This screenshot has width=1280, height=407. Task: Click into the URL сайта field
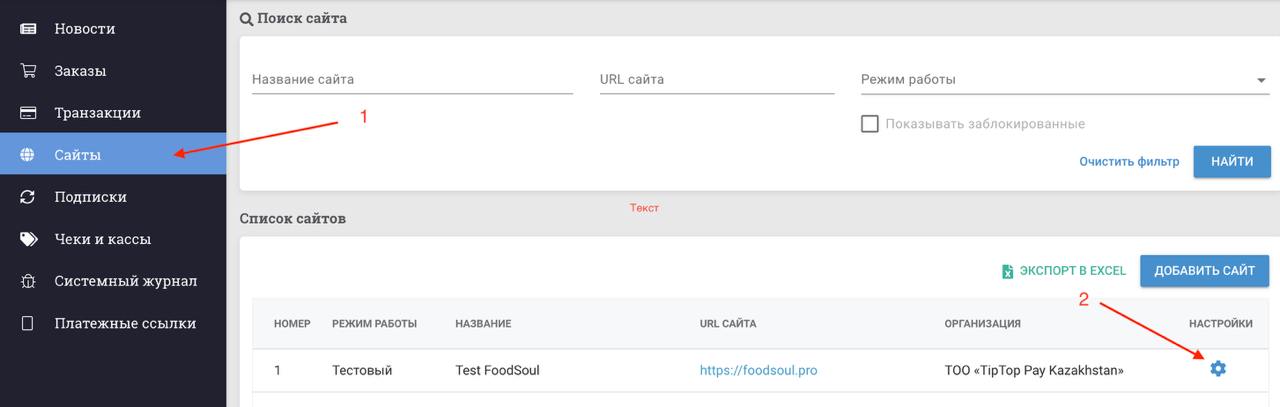click(x=716, y=80)
